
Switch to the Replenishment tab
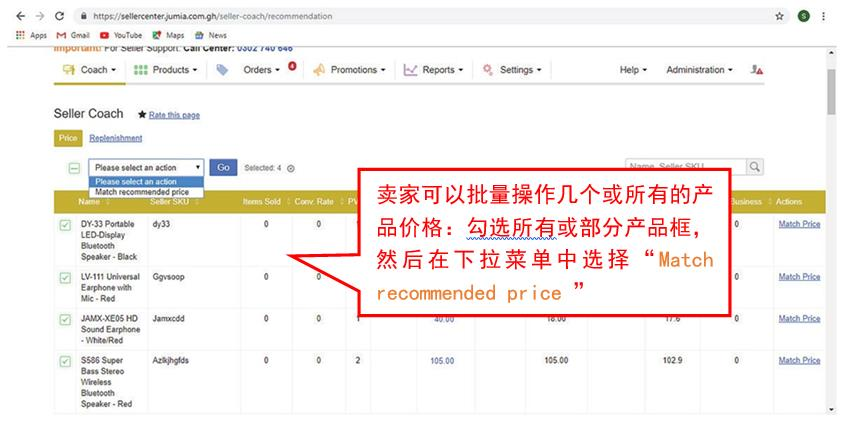pos(116,138)
